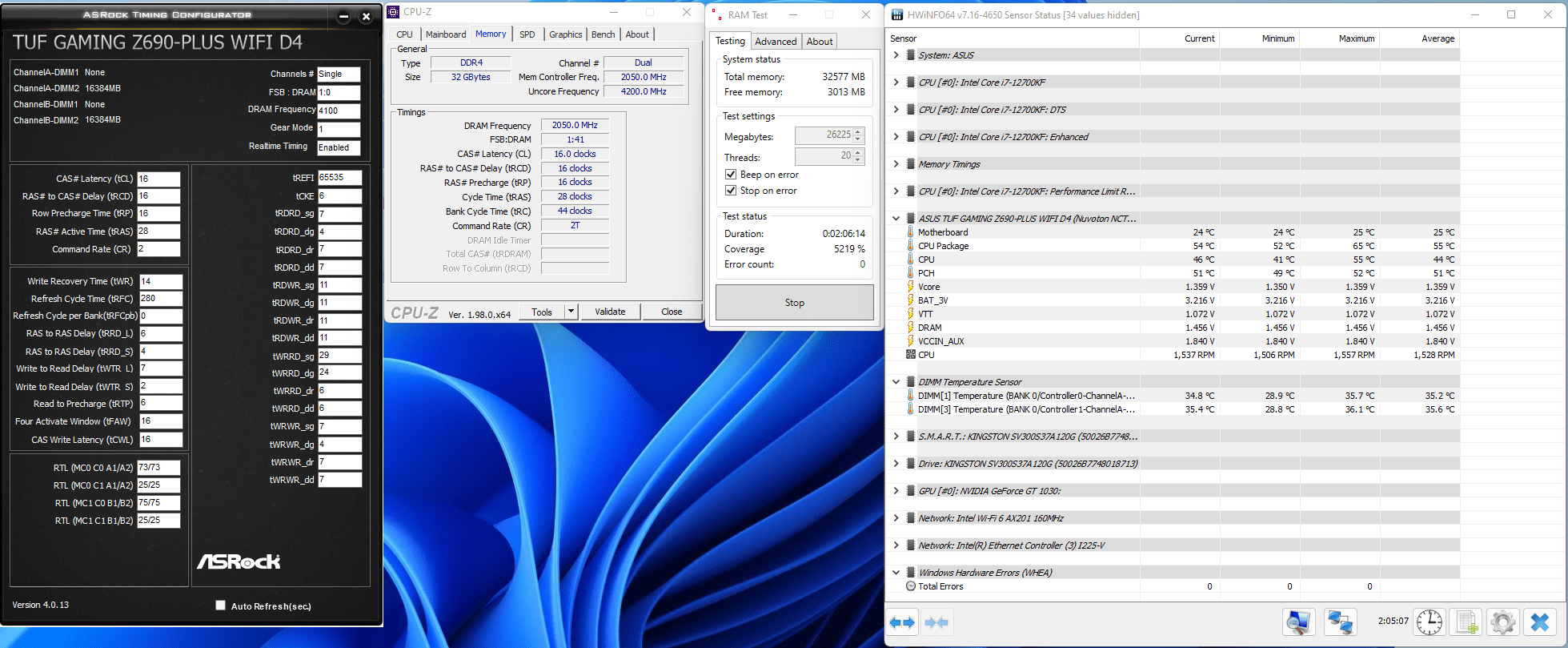Enable Auto Refresh(sec) in Timing Configurator
Screen dimensions: 1568x648
(221, 606)
